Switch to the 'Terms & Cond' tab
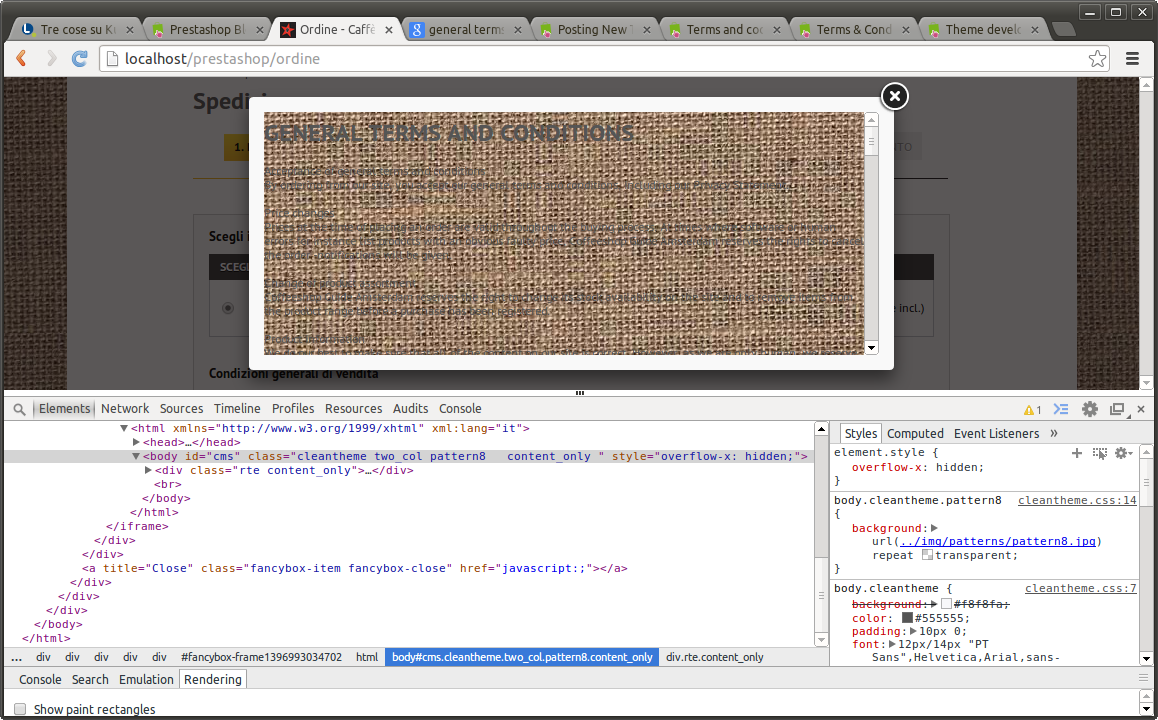This screenshot has height=720, width=1158. pyautogui.click(x=854, y=30)
